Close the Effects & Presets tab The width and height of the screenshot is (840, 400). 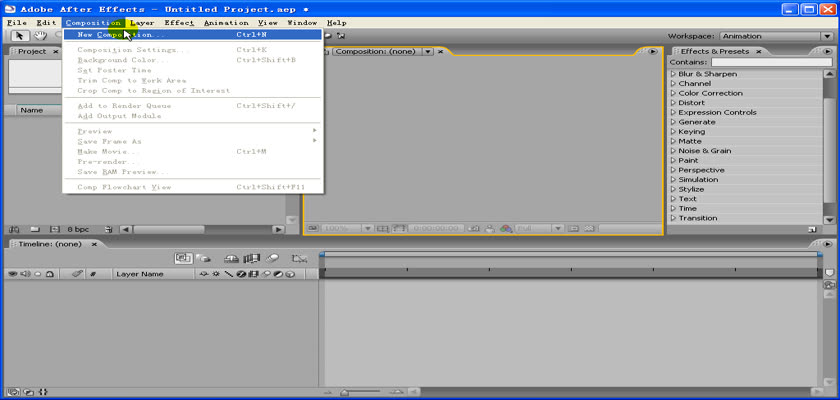tap(760, 51)
